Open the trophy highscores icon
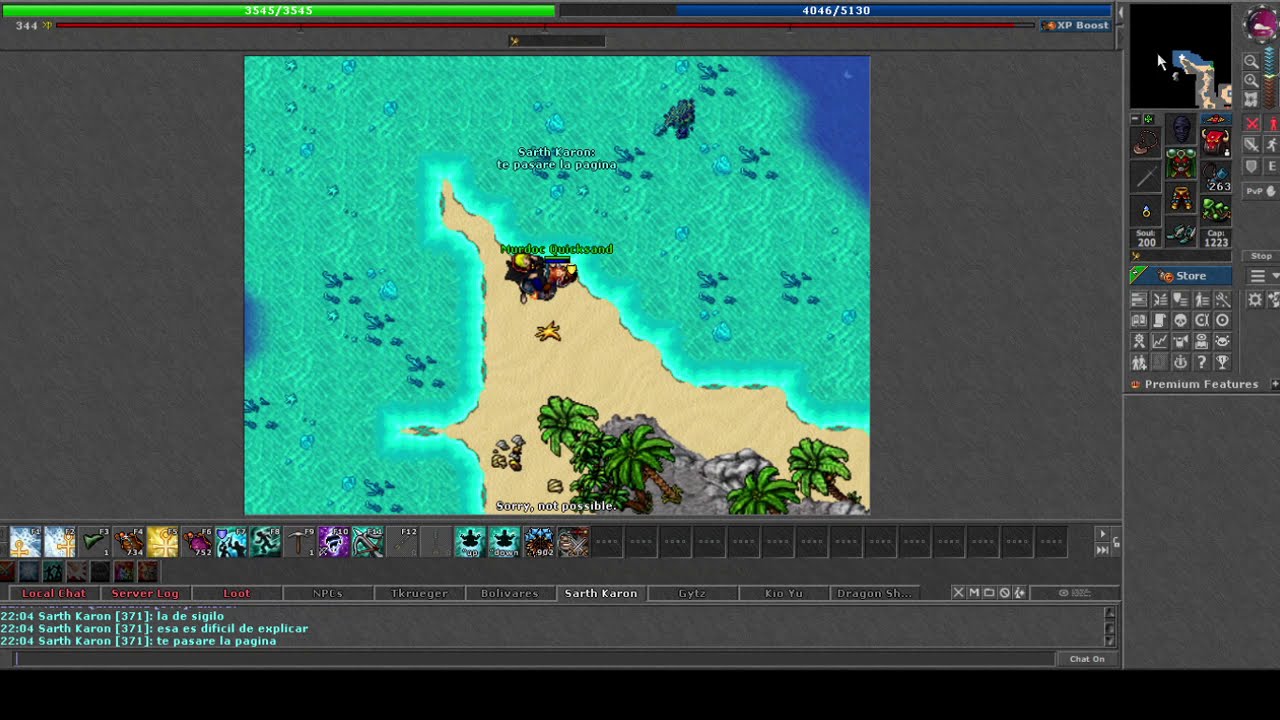Viewport: 1280px width, 720px height. point(1222,362)
